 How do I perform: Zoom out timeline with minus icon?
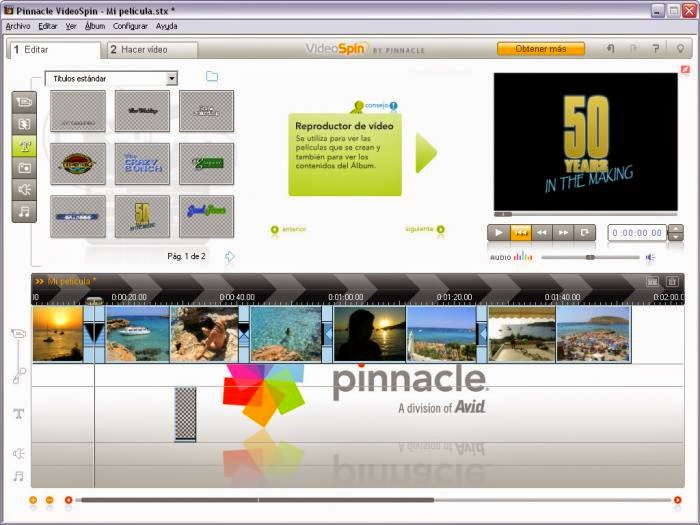(50, 500)
